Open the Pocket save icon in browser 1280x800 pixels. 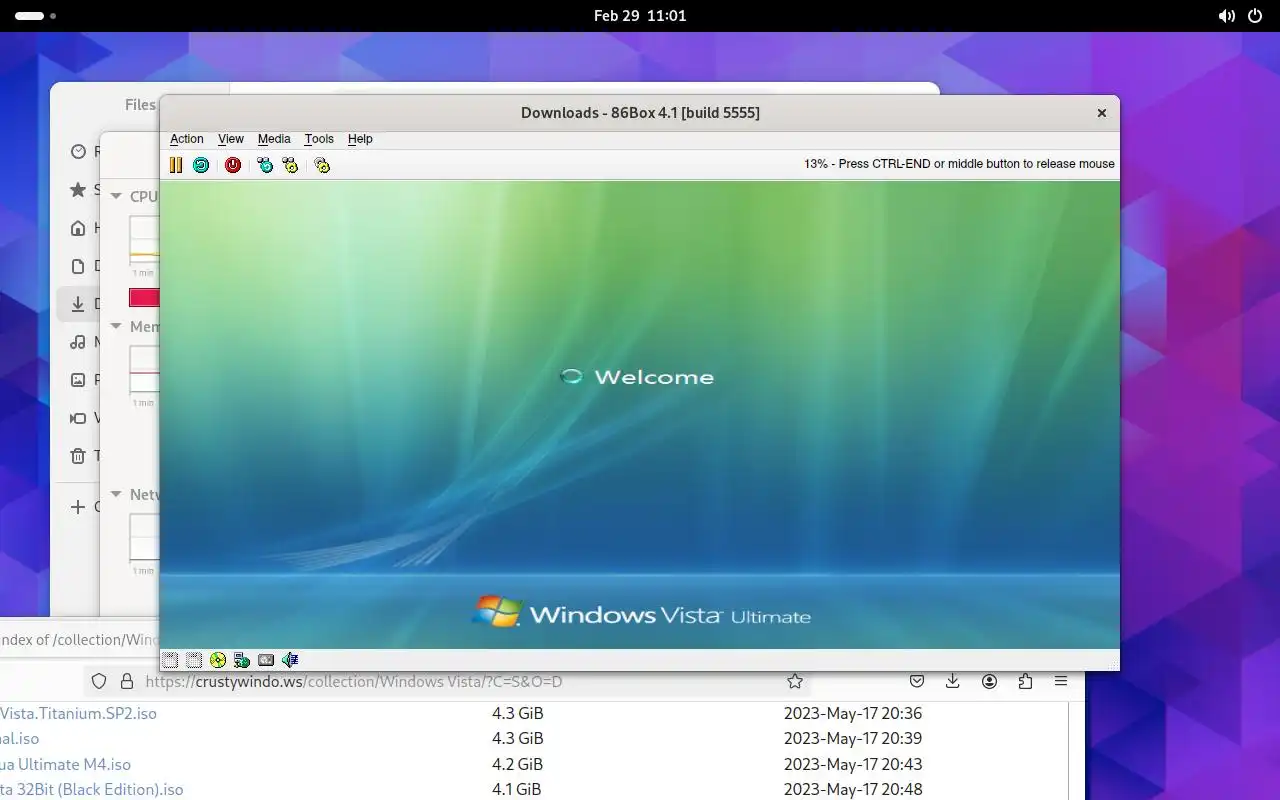(x=917, y=681)
